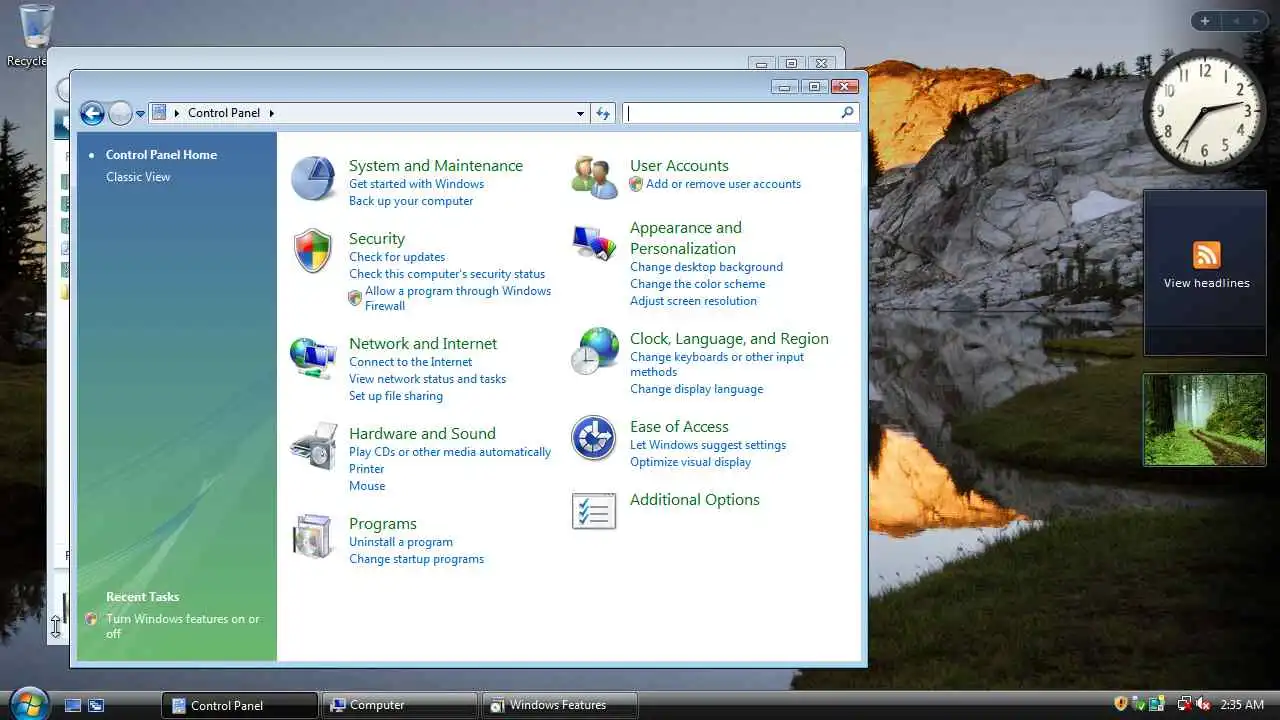The image size is (1280, 720).
Task: Click the Clock, Language, and Region globe icon
Action: tap(594, 351)
